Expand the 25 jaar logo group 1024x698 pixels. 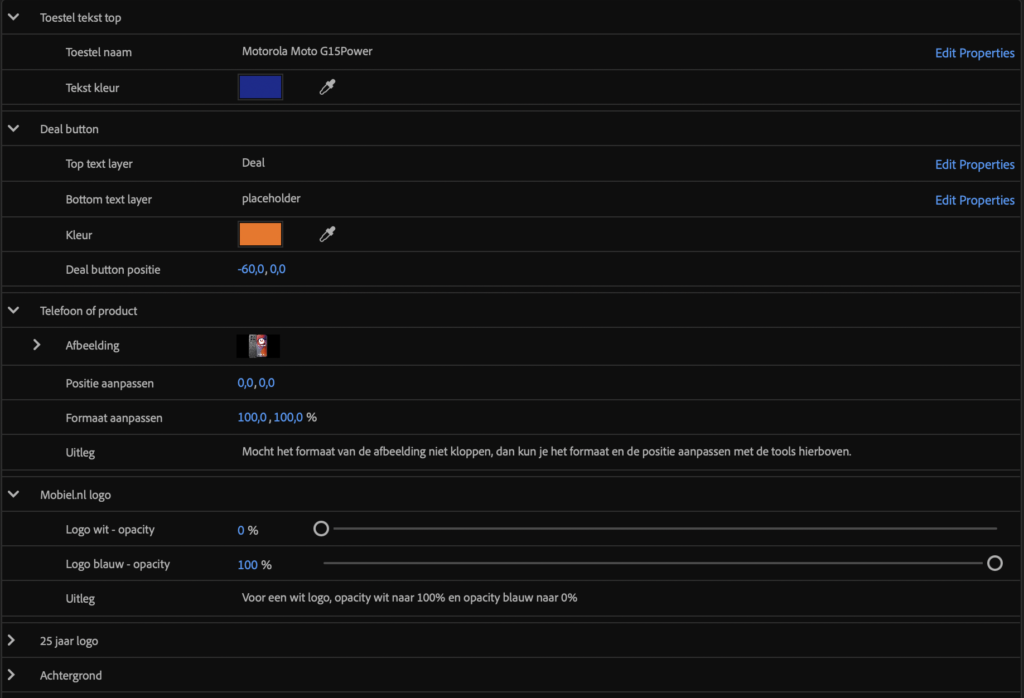tap(12, 640)
